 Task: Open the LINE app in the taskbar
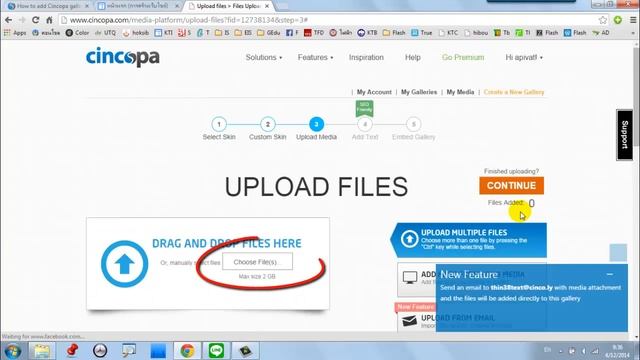click(216, 351)
